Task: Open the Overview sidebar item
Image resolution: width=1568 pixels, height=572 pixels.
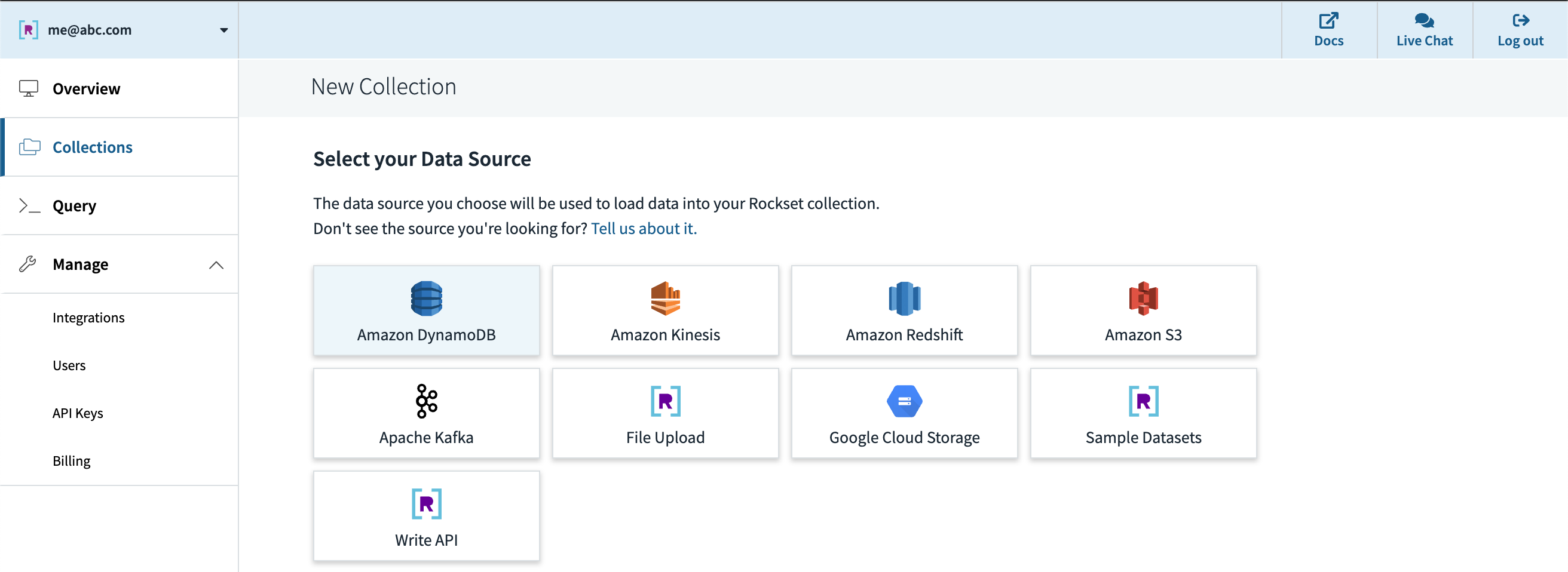Action: coord(120,89)
